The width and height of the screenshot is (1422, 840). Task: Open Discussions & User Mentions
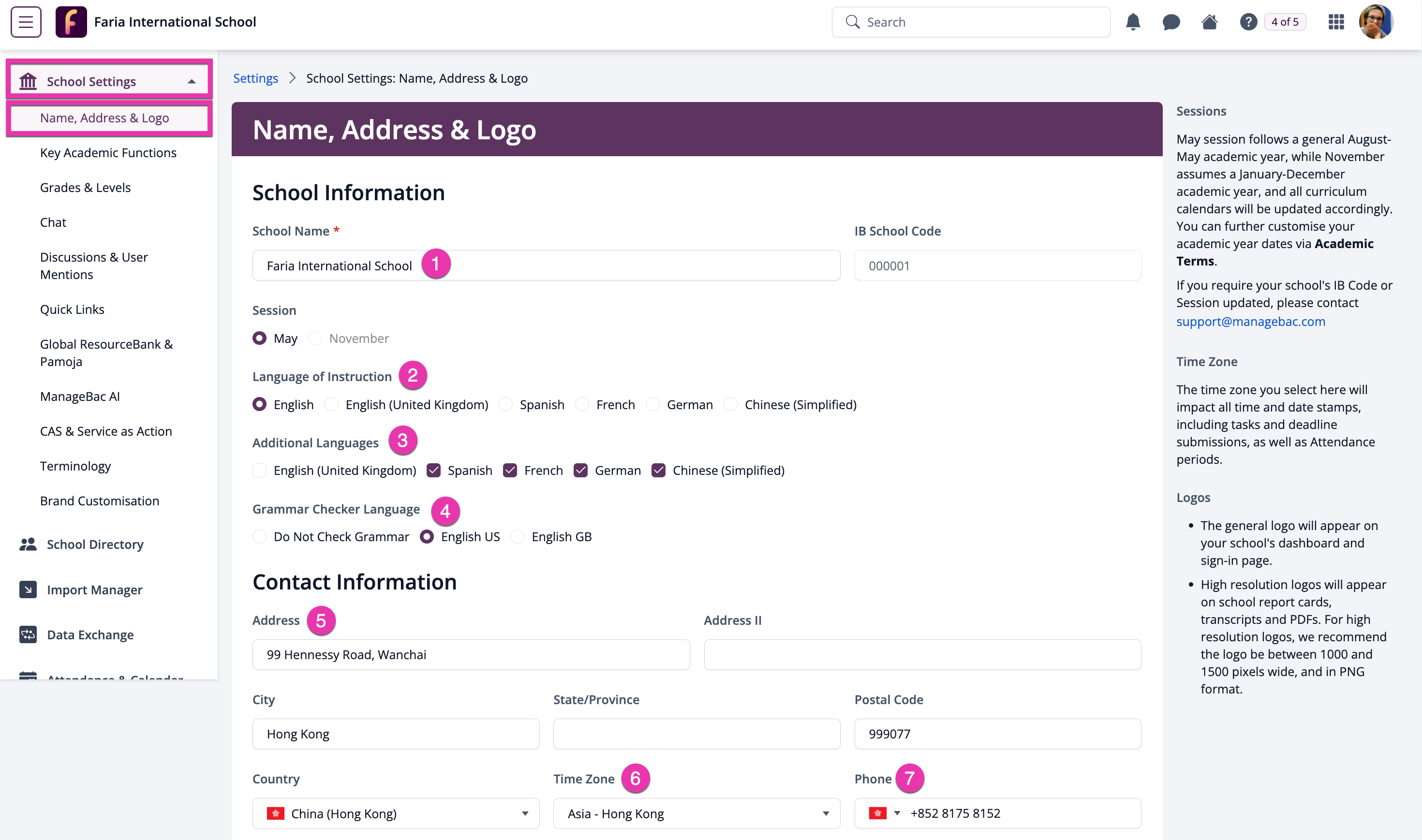click(94, 265)
